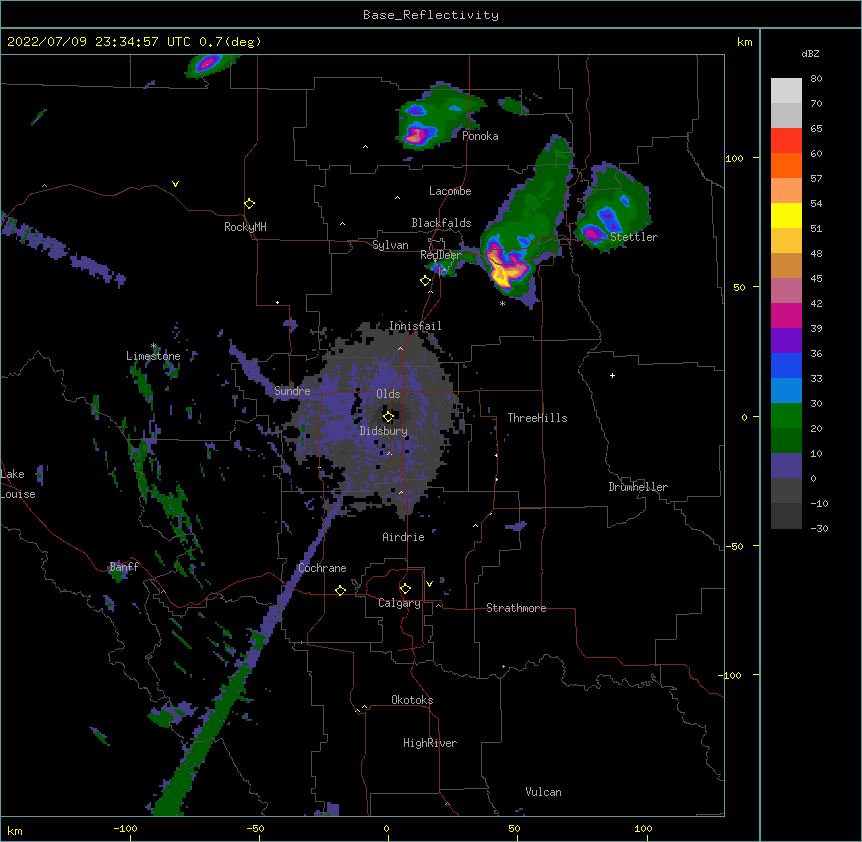This screenshot has height=842, width=862.
Task: Click the yellow diamond marker below RedDeer
Action: (x=425, y=281)
